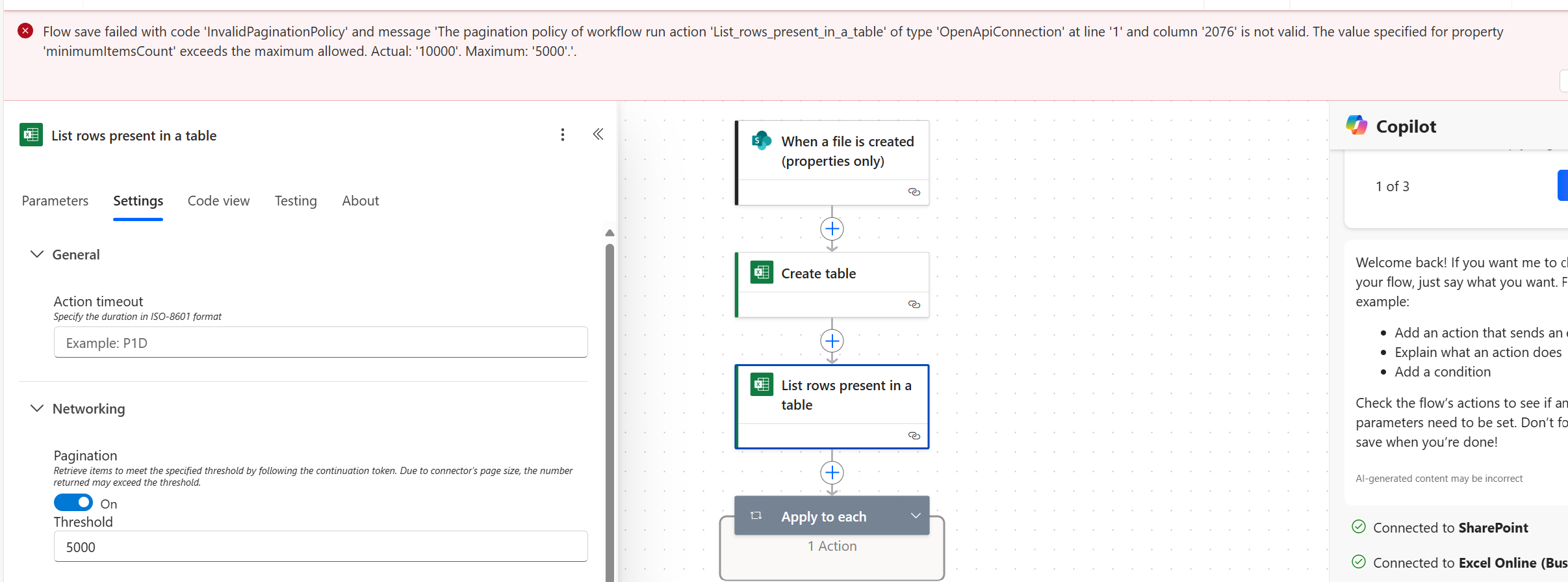Click the 1 Action label in Apply to each
This screenshot has height=582, width=1568.
click(832, 546)
